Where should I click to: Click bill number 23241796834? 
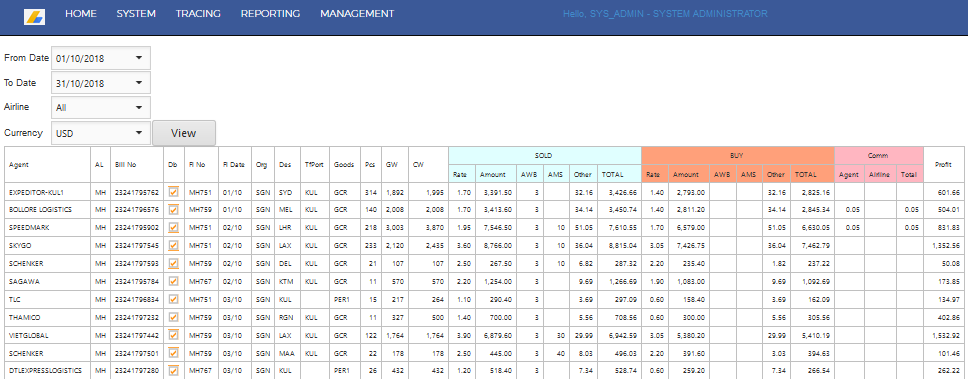[137, 299]
